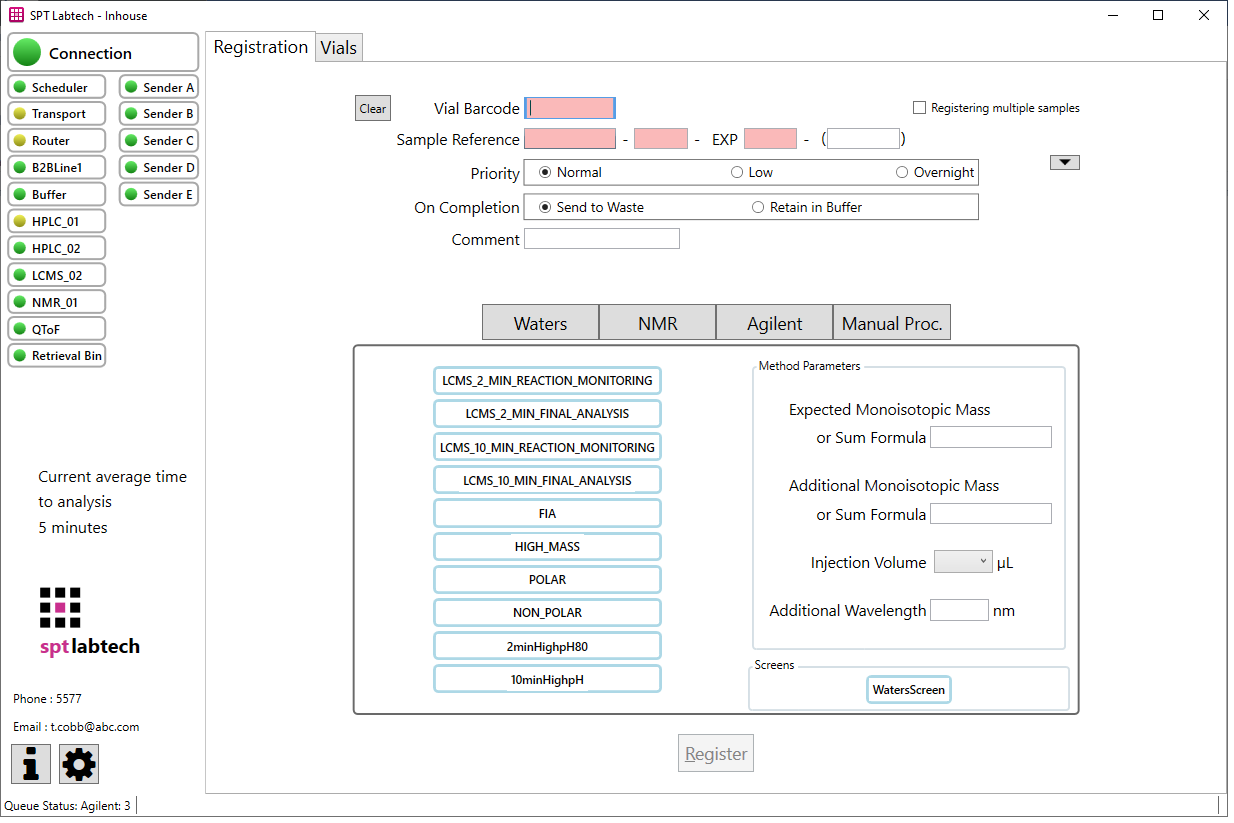The image size is (1234, 823).
Task: Enable Registering multiple samples
Action: point(918,107)
